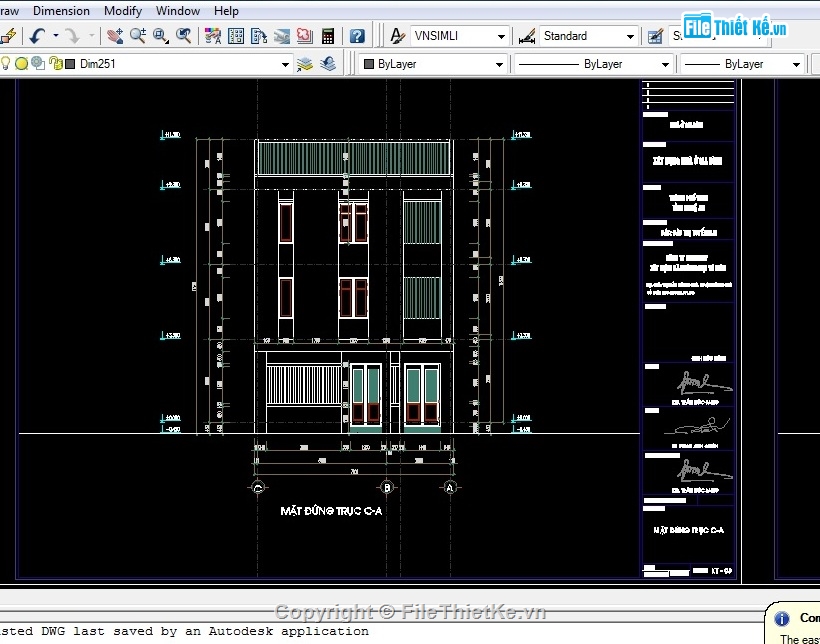Toggle the lock on layer Dim251
This screenshot has height=644, width=820.
point(55,63)
